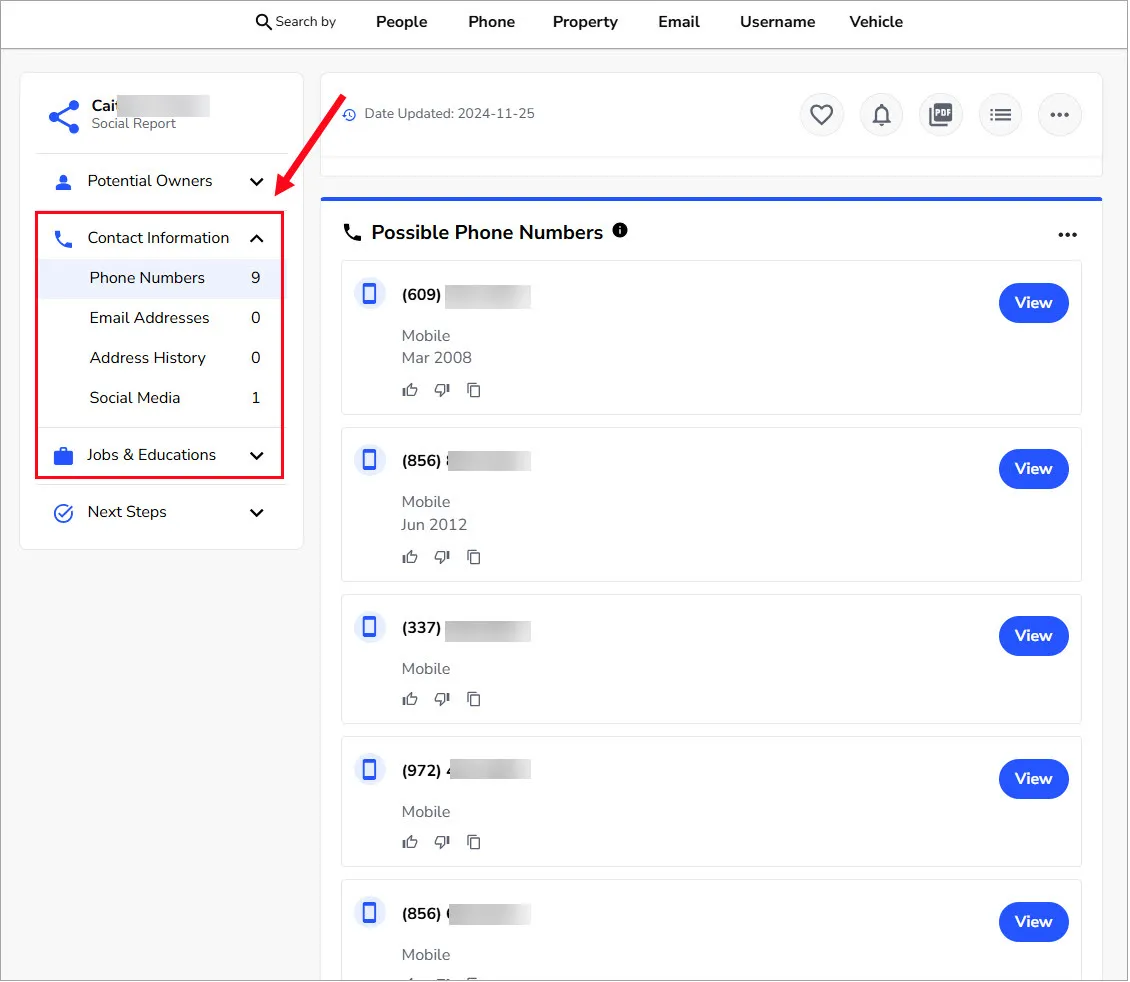
Task: Select the Property search tab
Action: pos(585,22)
